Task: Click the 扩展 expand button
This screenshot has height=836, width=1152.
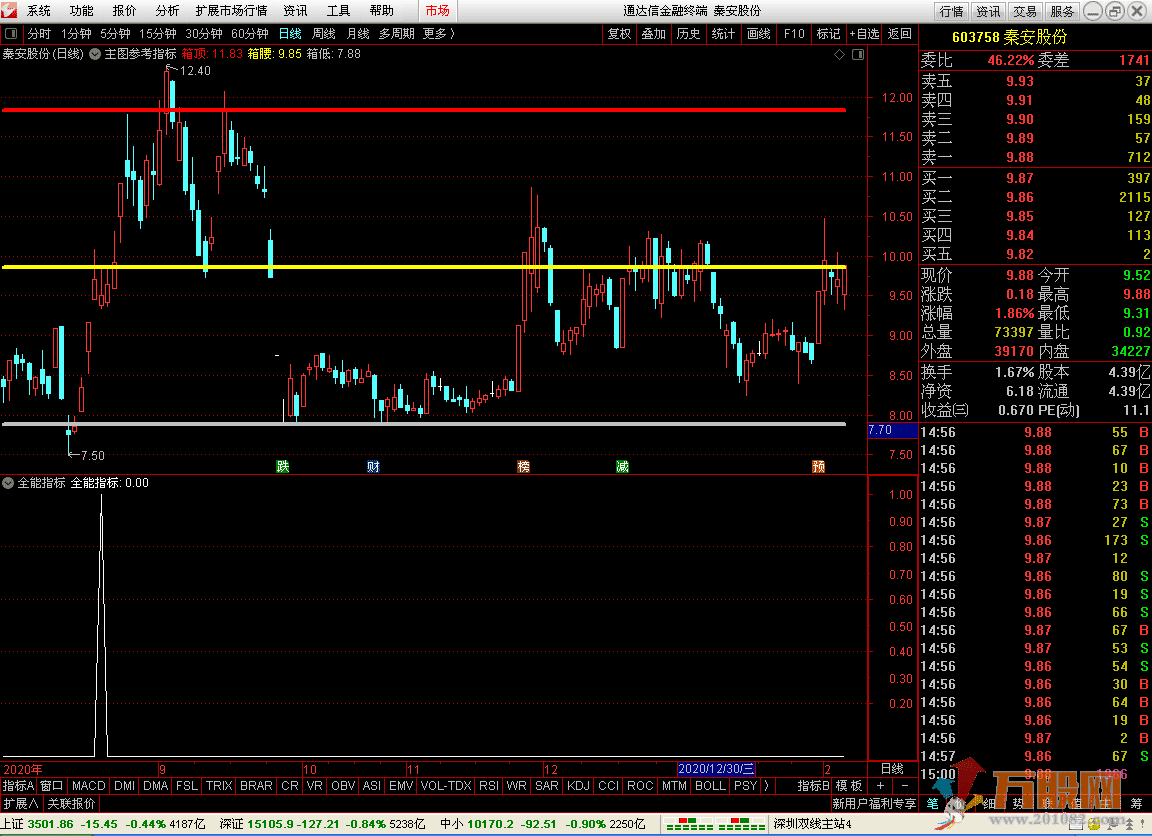Action: [x=21, y=804]
